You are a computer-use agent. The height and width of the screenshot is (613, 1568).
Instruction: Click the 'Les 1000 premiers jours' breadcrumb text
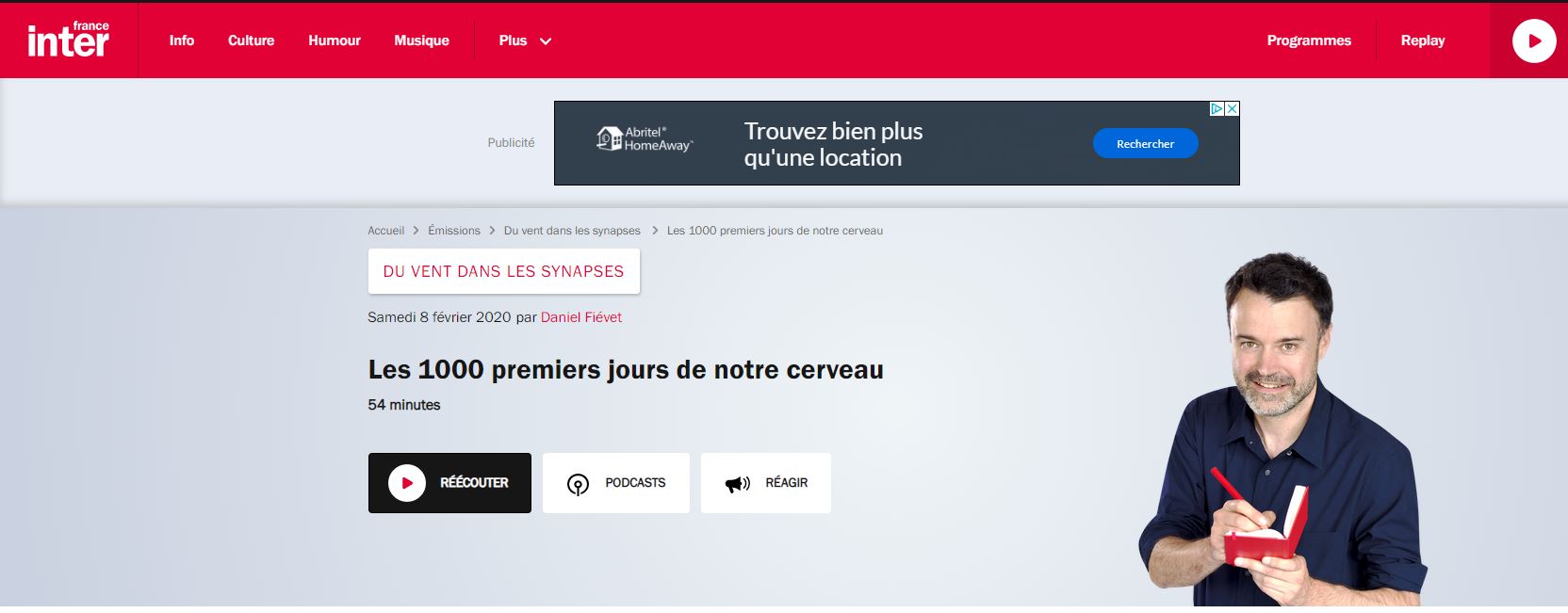click(x=775, y=231)
